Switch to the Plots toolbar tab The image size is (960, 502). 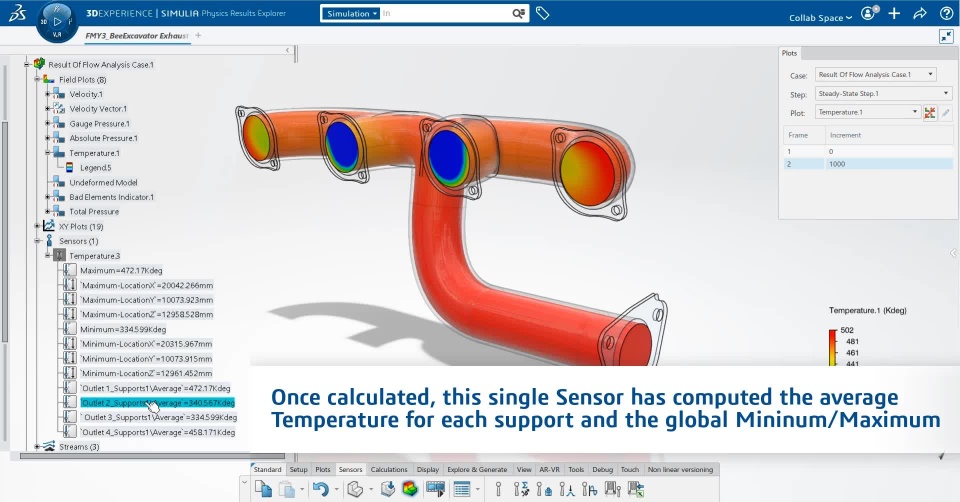(323, 470)
